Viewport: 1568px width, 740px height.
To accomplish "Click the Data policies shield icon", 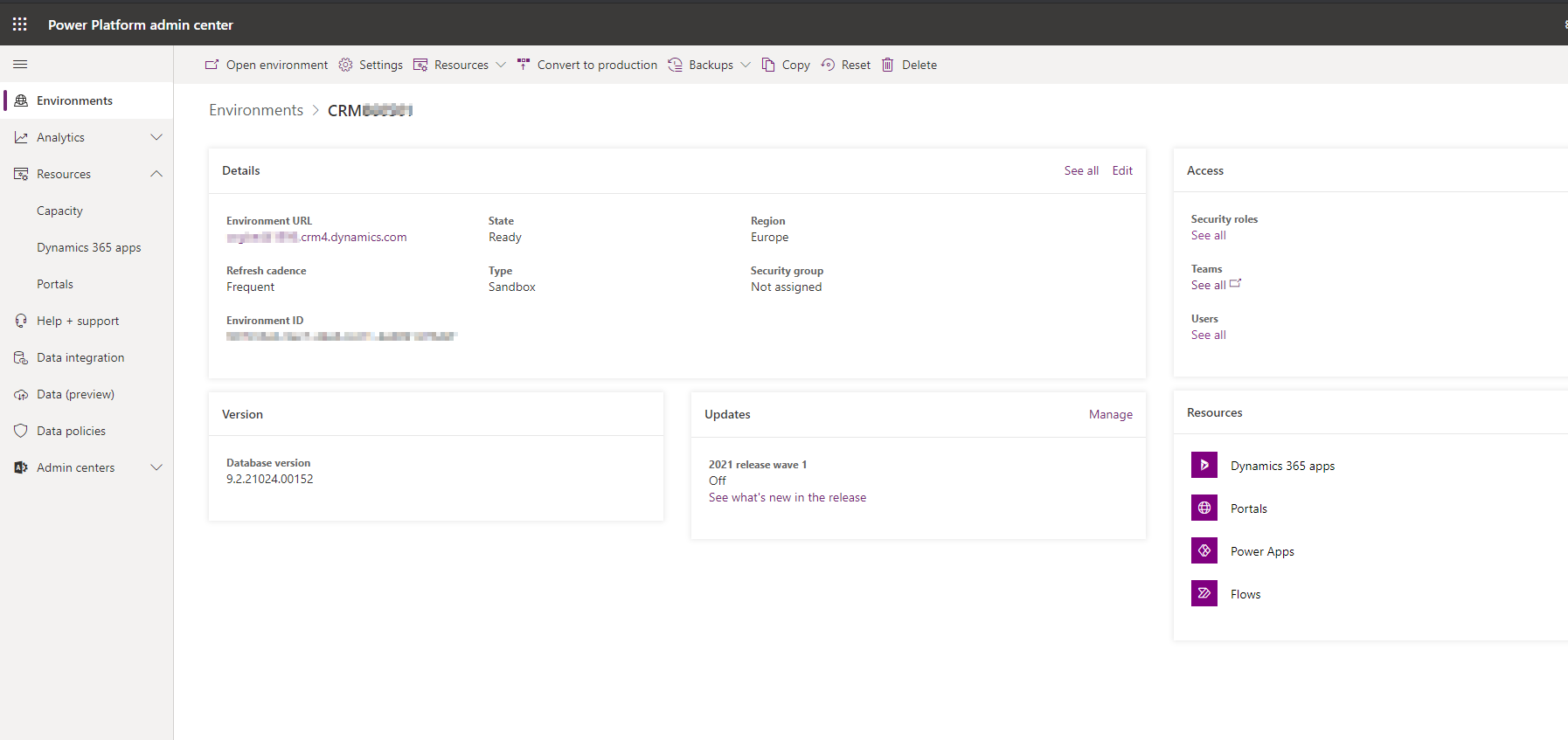I will click(21, 431).
